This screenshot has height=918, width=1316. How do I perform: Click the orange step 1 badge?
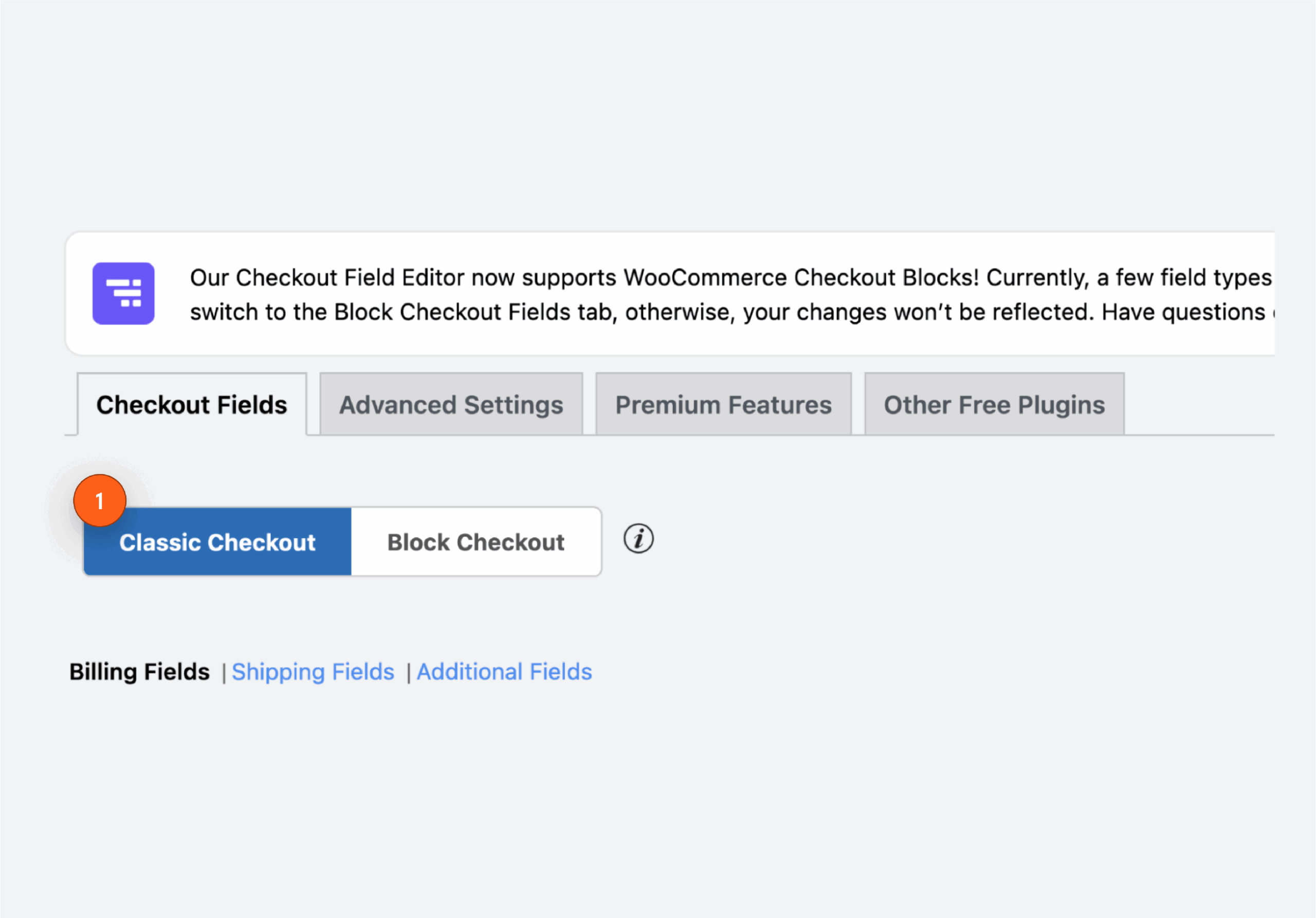(x=100, y=500)
